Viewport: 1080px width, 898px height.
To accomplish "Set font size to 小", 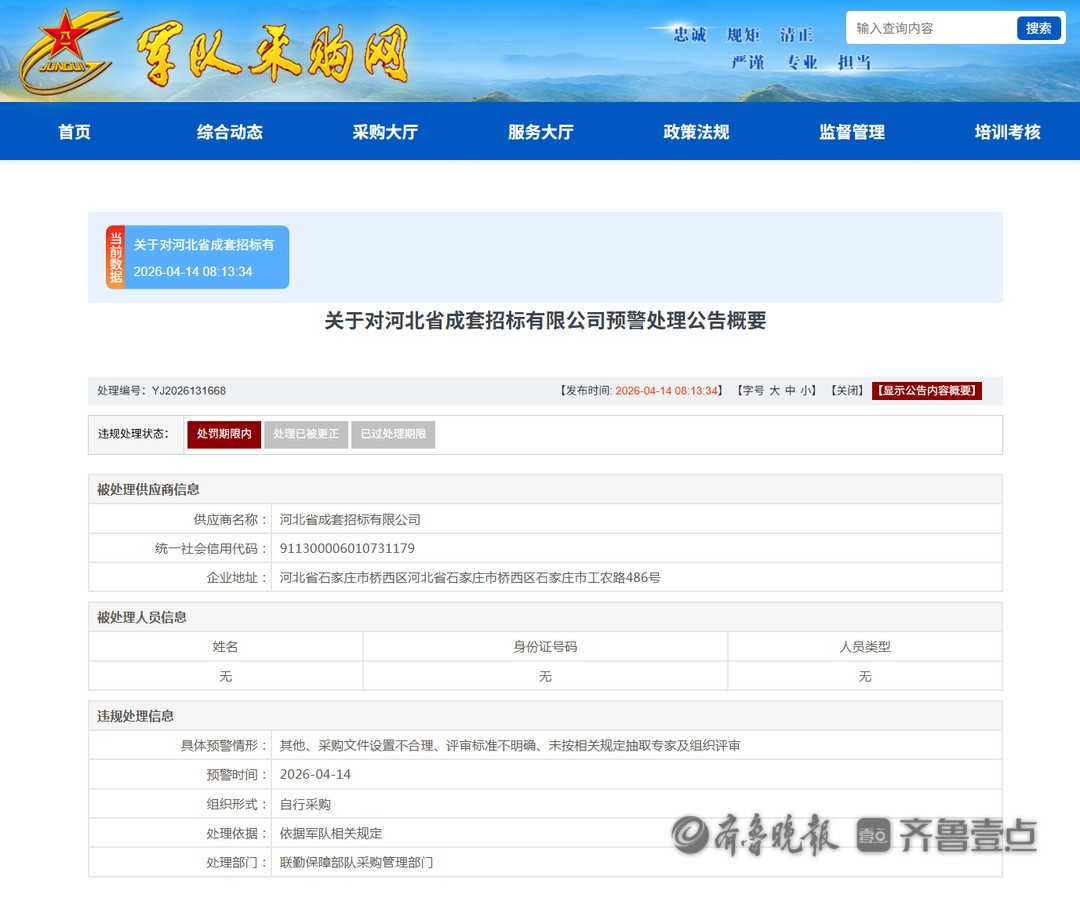I will point(805,391).
